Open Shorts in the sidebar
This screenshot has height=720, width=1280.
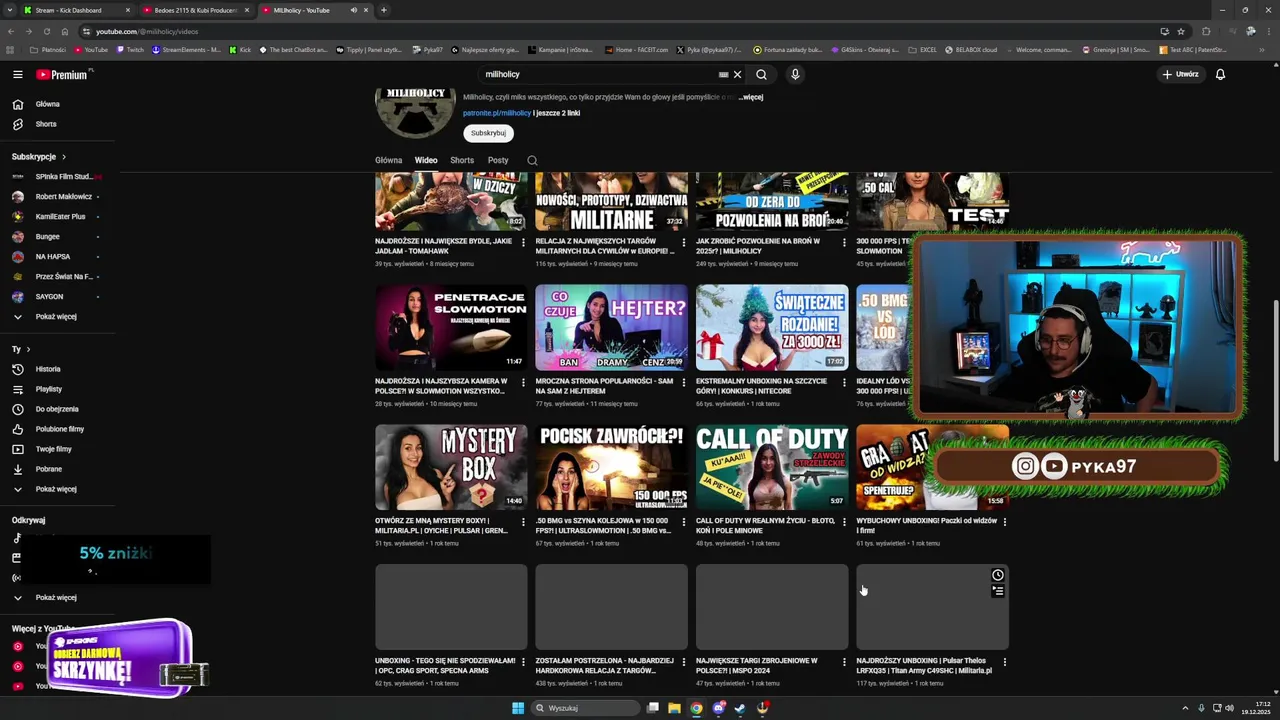coord(46,124)
